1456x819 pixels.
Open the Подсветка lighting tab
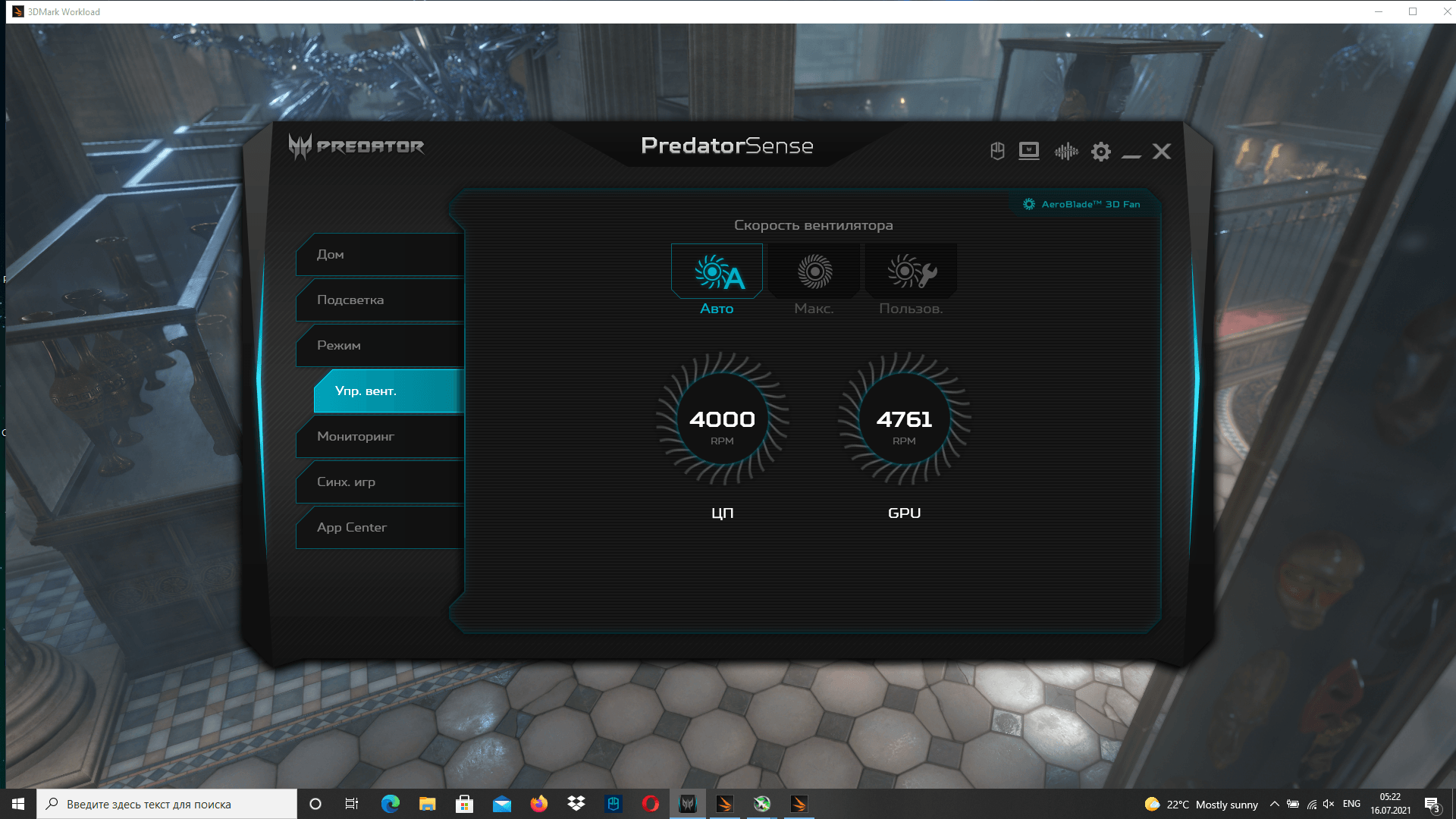pos(379,300)
